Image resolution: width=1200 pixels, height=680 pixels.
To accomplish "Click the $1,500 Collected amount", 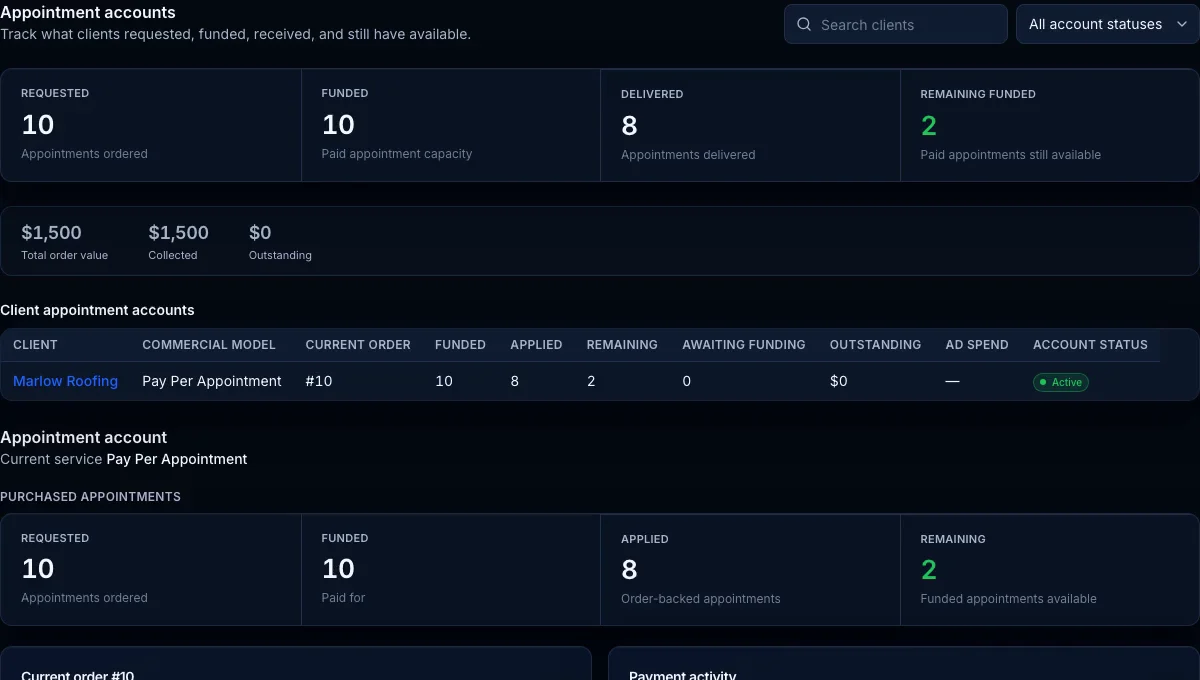I will (178, 233).
